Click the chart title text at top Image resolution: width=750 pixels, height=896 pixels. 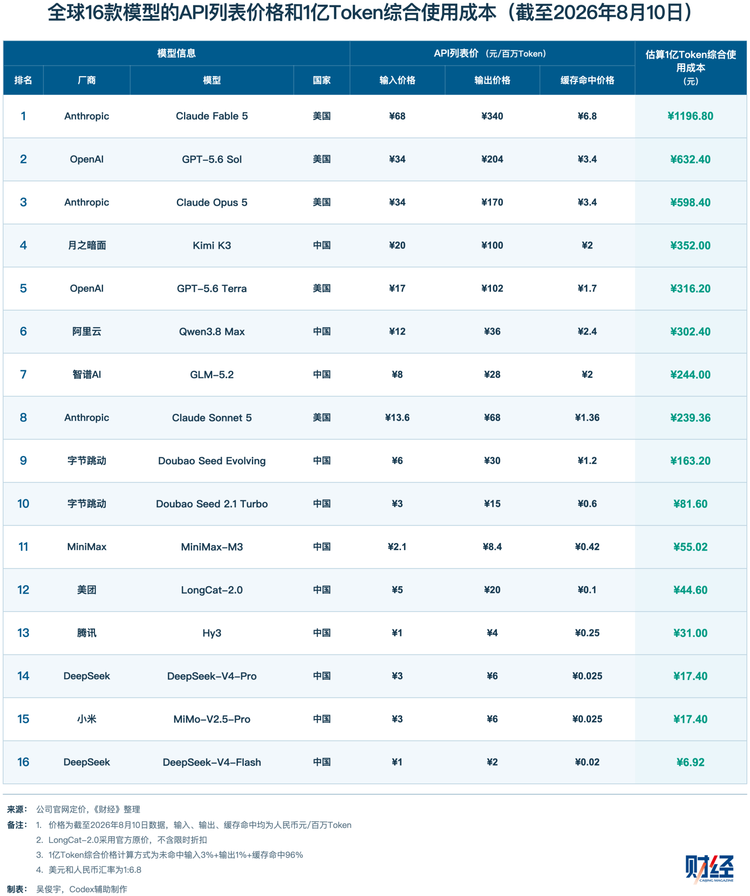[372, 13]
